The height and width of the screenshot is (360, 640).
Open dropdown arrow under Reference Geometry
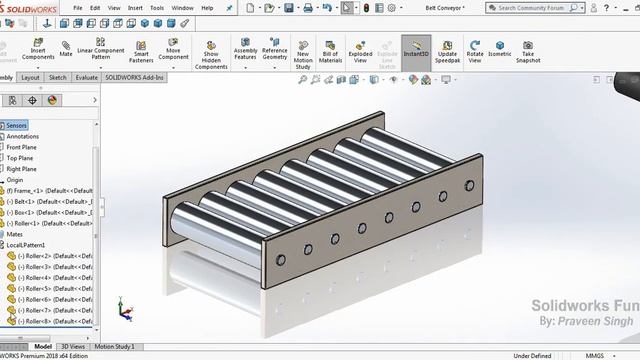click(275, 67)
